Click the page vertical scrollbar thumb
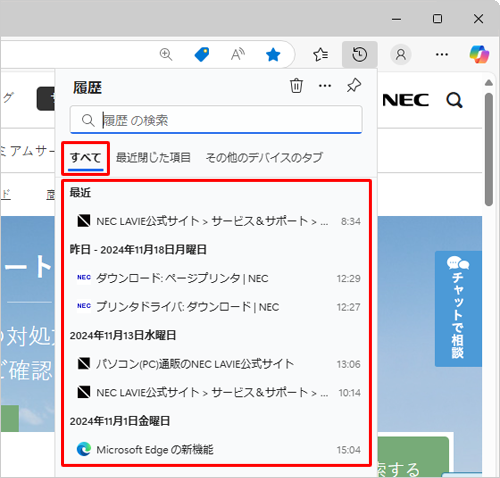The image size is (500, 478). pyautogui.click(x=489, y=149)
